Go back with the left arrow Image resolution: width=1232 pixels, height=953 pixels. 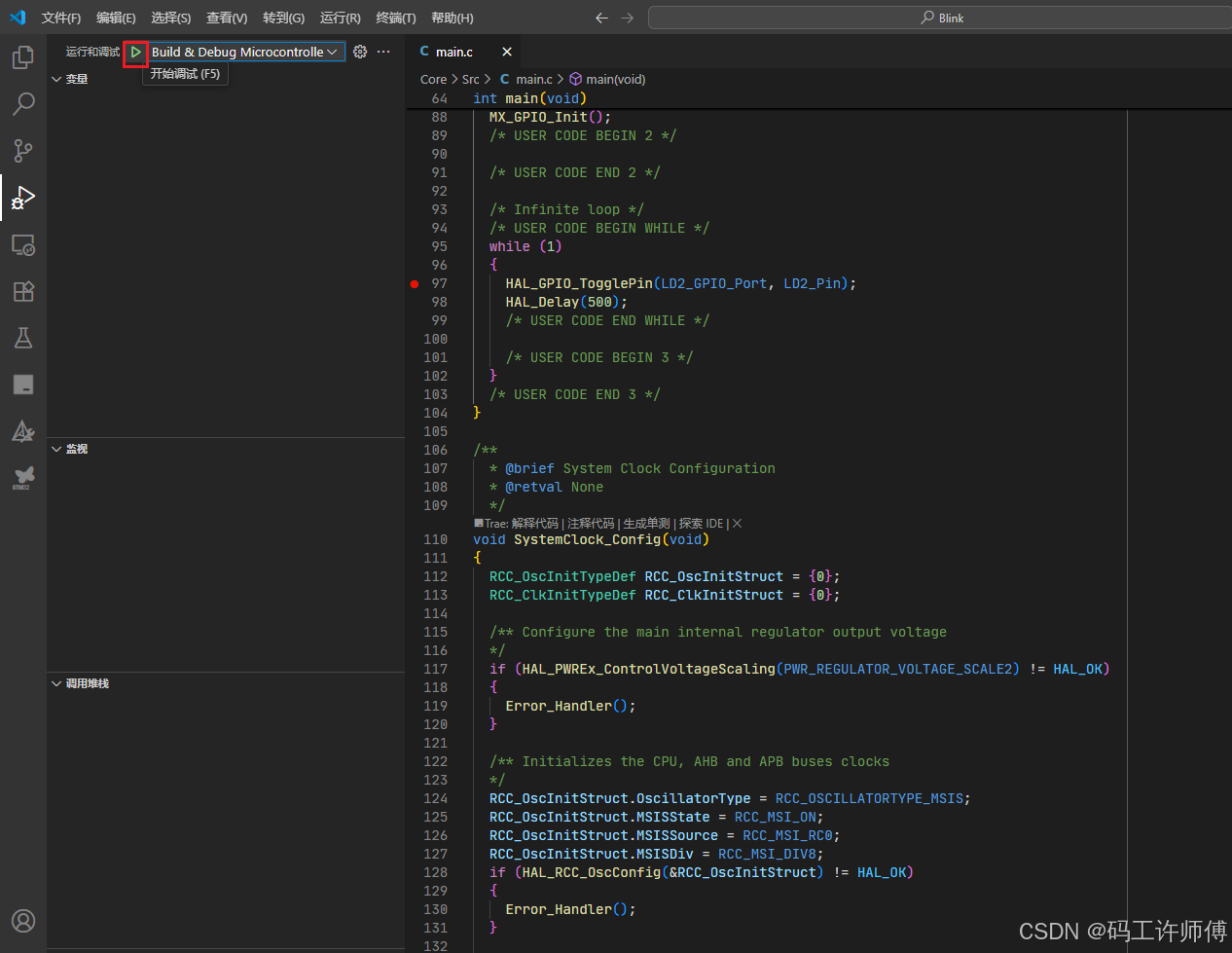(x=601, y=18)
